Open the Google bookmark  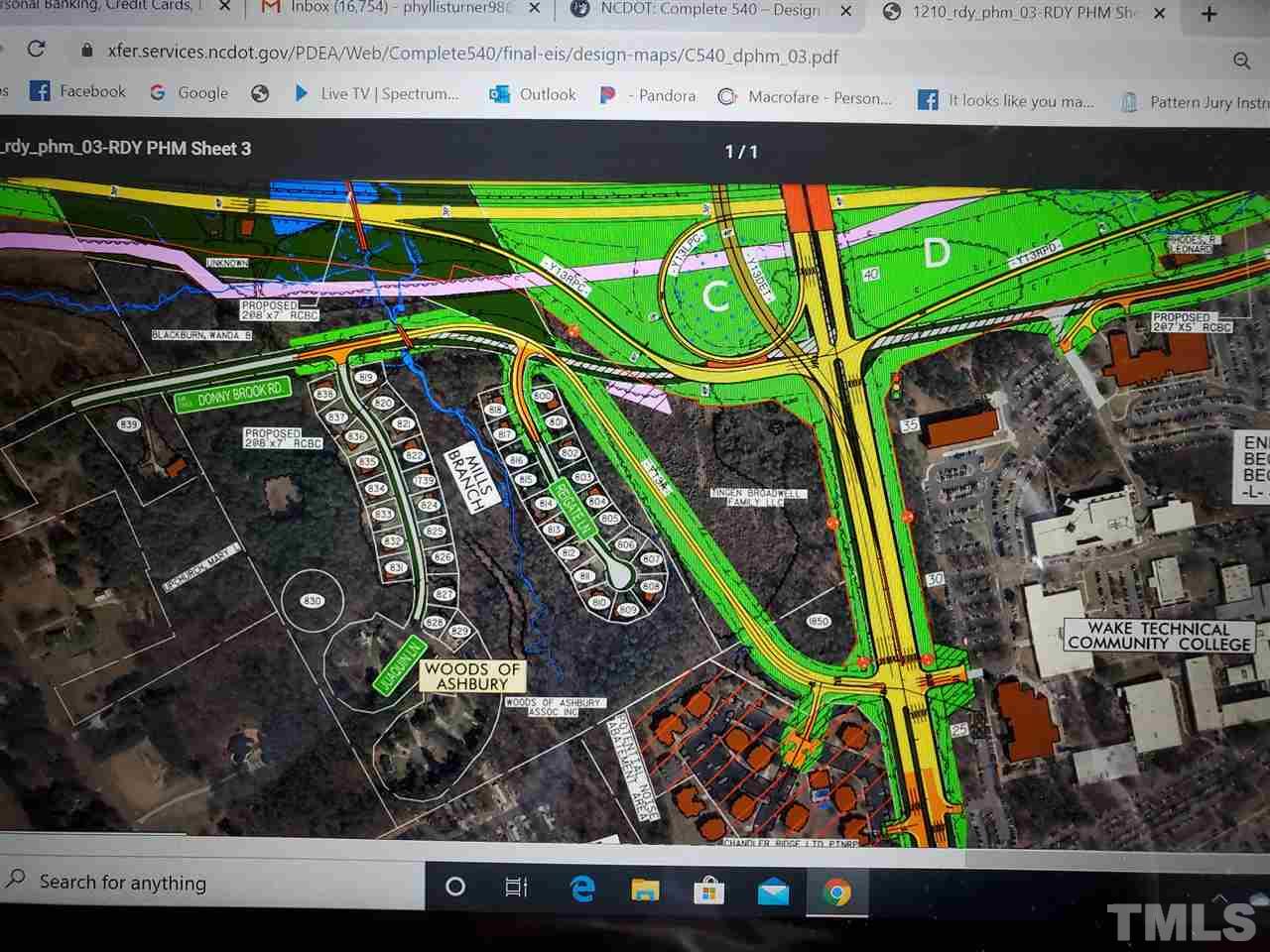pos(189,92)
